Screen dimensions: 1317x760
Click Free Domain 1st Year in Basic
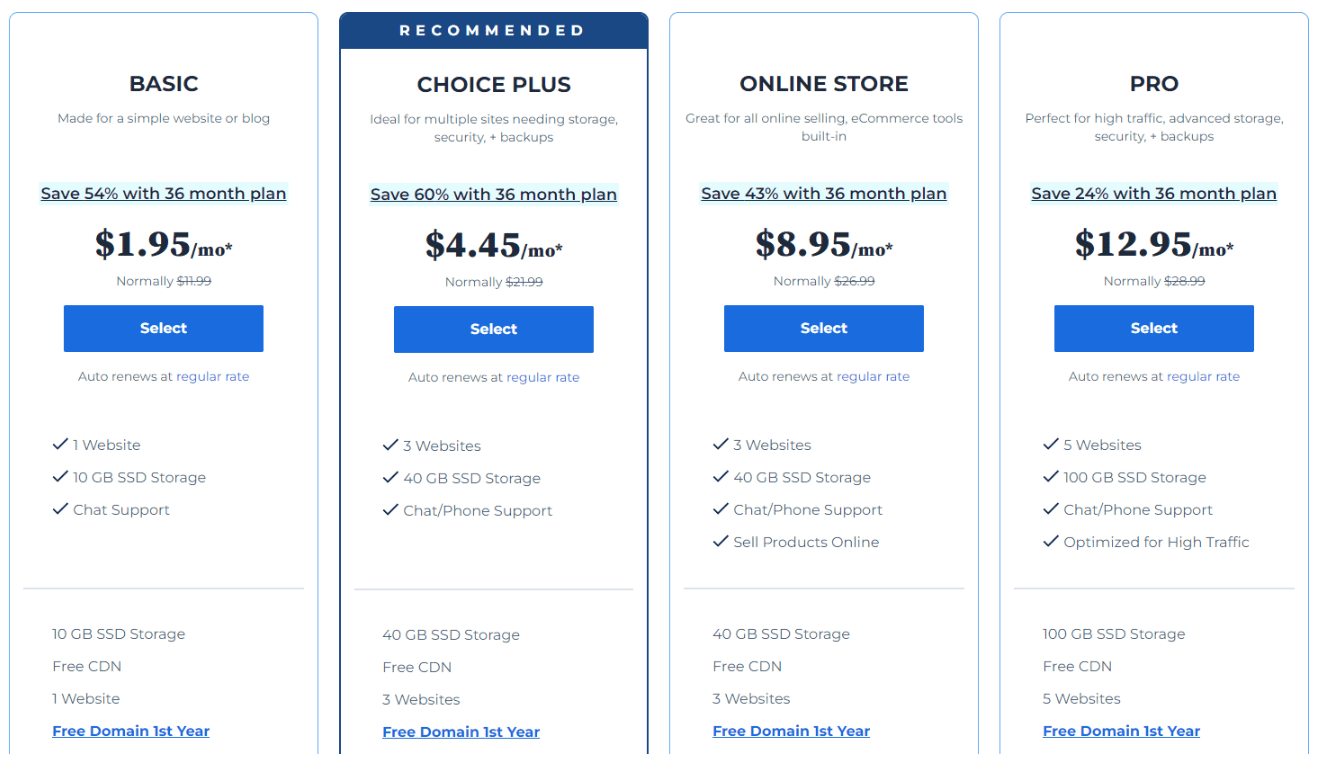(131, 731)
